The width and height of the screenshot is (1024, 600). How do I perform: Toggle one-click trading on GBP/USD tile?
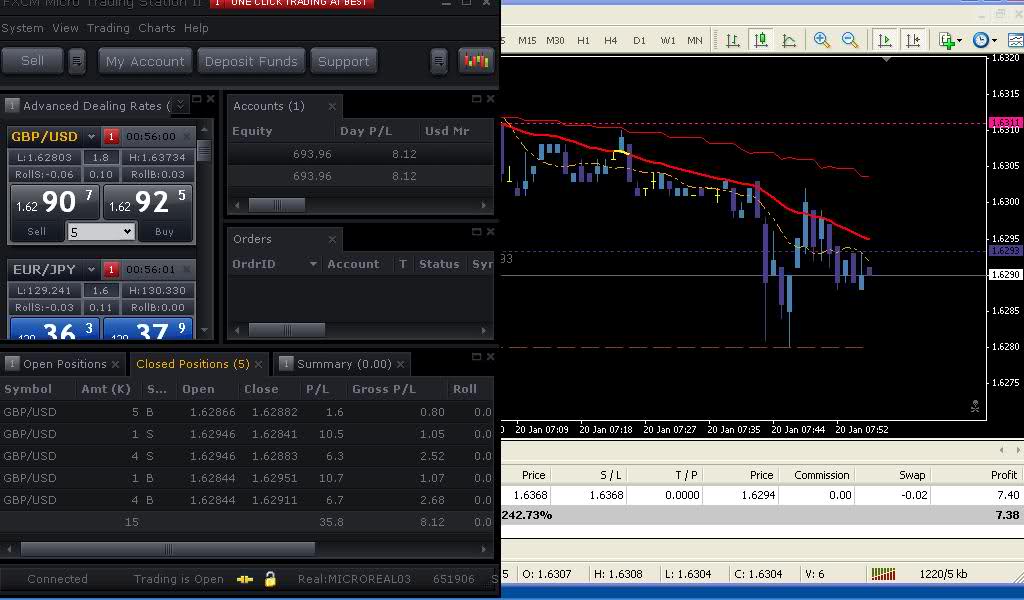(x=111, y=136)
